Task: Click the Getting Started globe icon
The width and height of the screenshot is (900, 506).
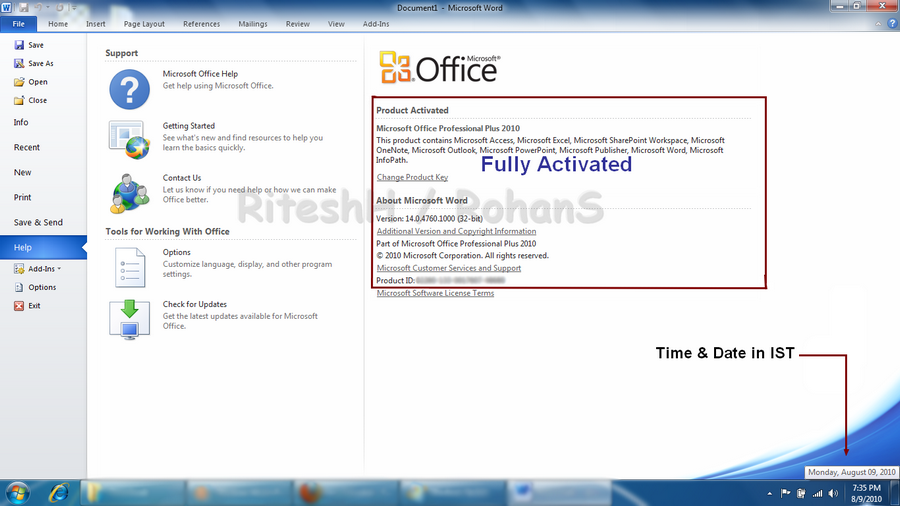Action: click(130, 139)
